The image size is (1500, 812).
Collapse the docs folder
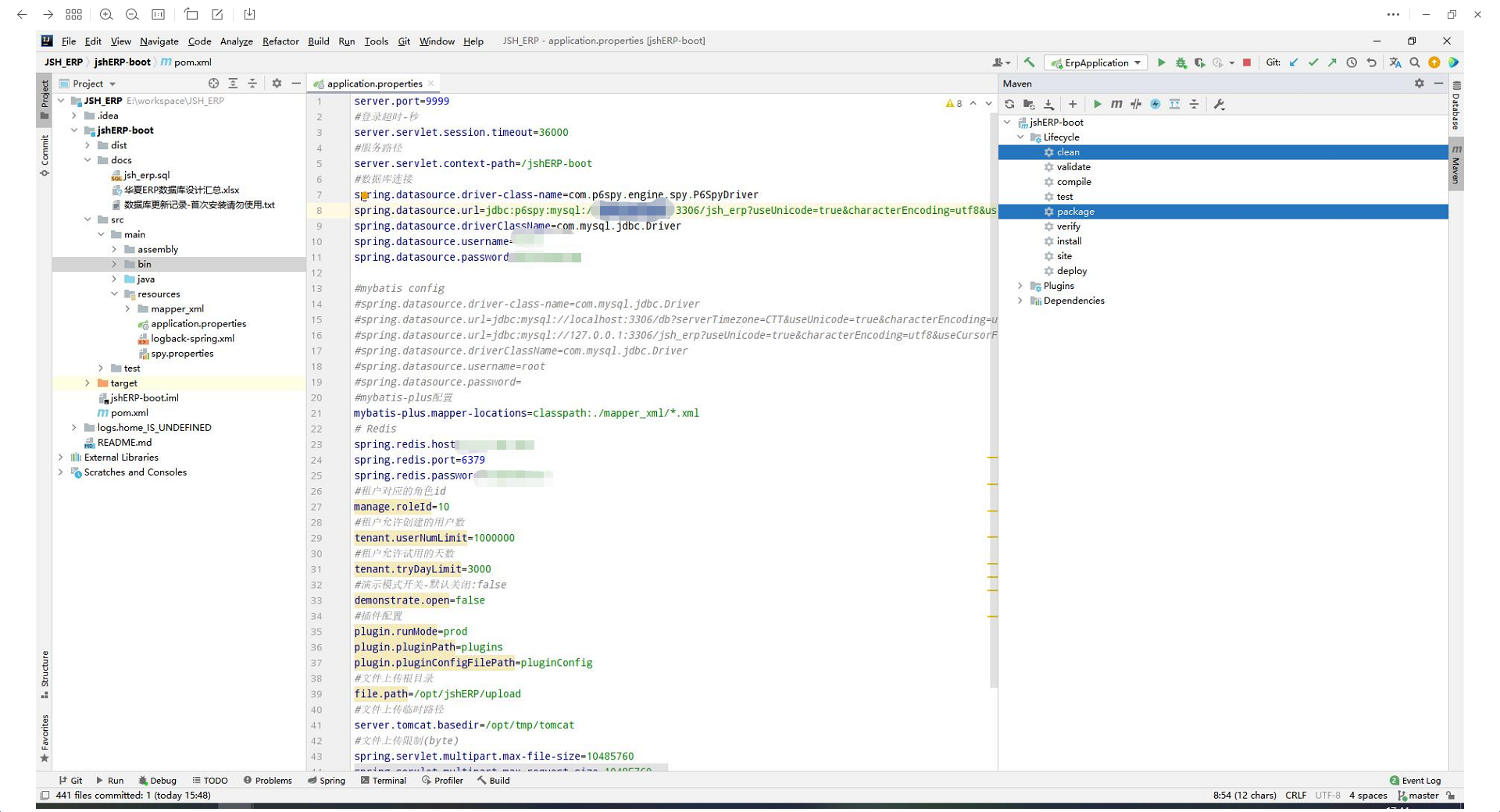pyautogui.click(x=87, y=160)
